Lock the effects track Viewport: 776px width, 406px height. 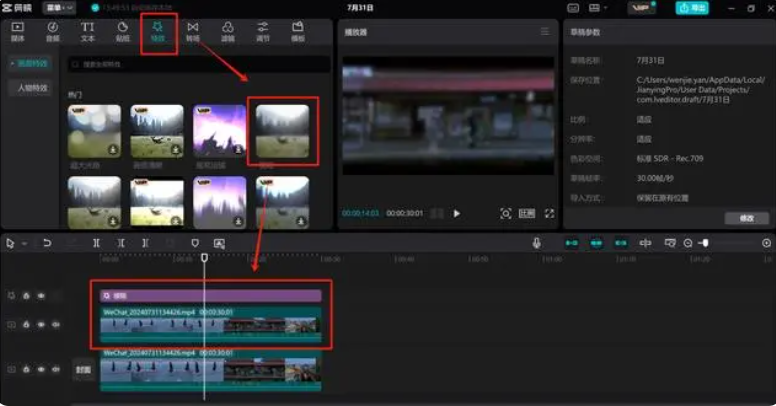click(26, 296)
